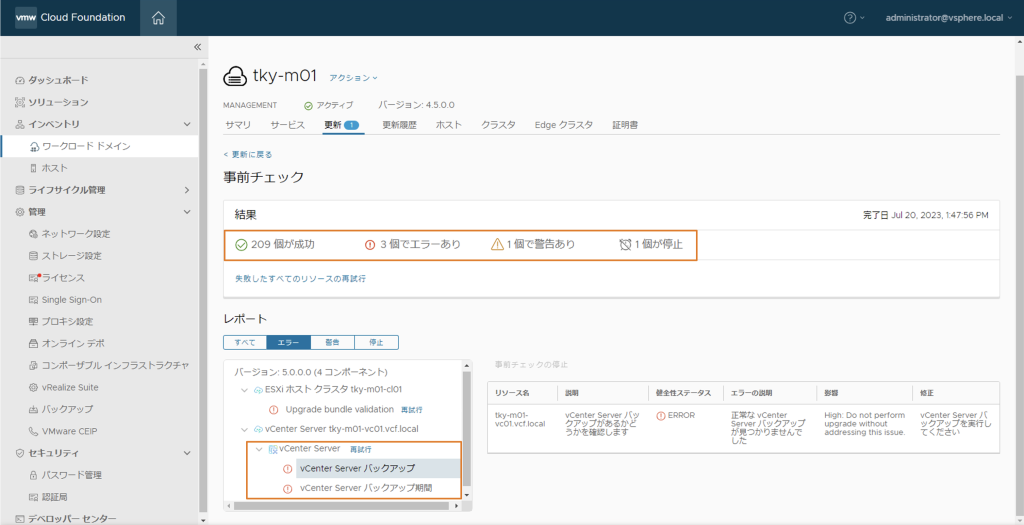
Task: Click the ストレージ設定 database icon
Action: pos(33,256)
